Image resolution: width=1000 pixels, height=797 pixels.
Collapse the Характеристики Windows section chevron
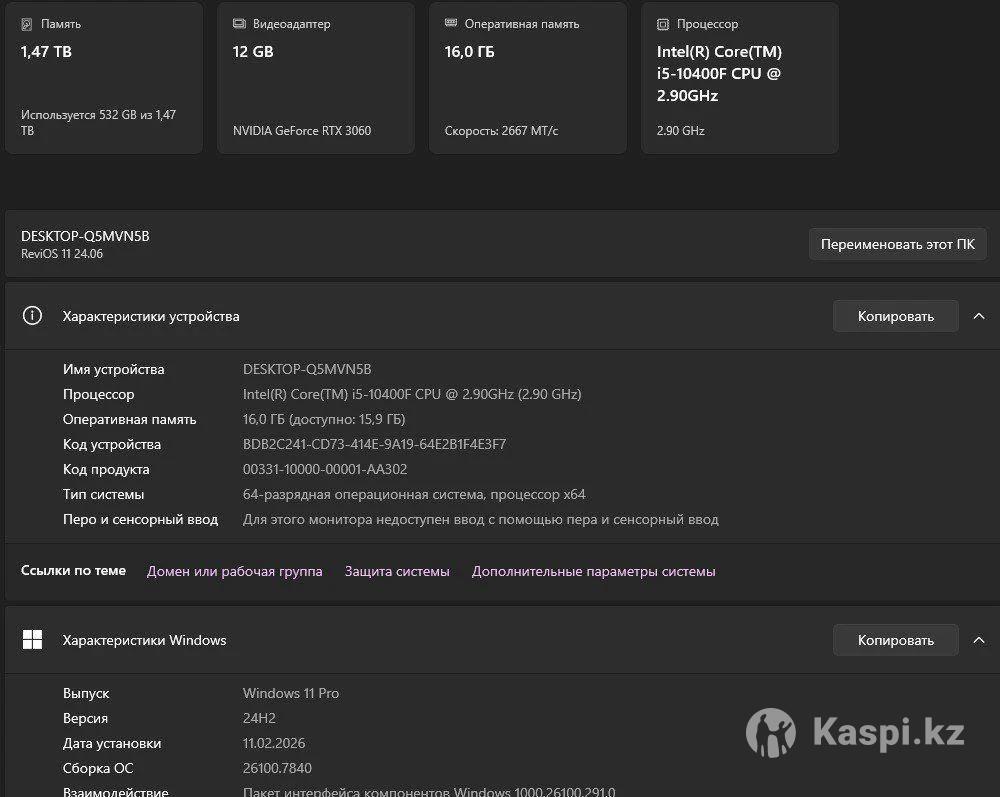pos(979,640)
